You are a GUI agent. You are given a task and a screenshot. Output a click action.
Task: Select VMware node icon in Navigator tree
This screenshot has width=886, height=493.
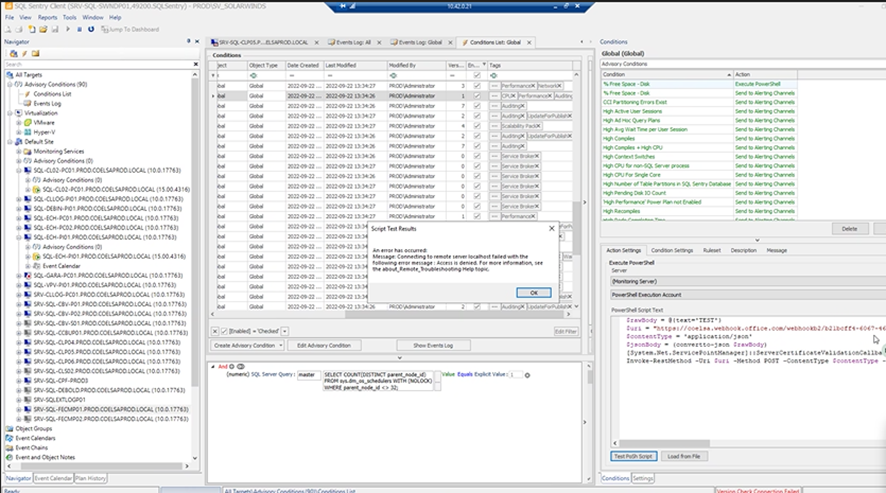pyautogui.click(x=27, y=122)
